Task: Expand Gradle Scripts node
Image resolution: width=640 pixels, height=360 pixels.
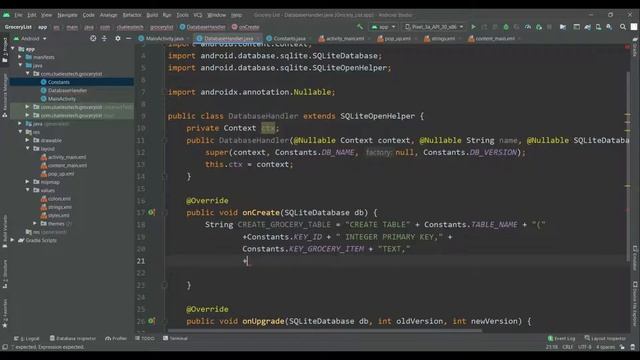Action: click(13, 240)
